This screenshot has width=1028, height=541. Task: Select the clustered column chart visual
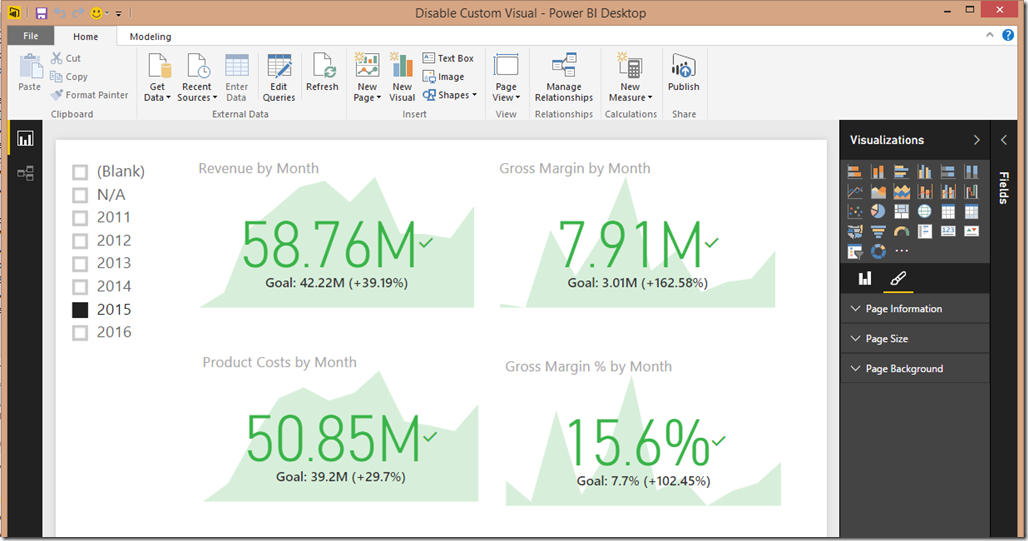tap(924, 172)
